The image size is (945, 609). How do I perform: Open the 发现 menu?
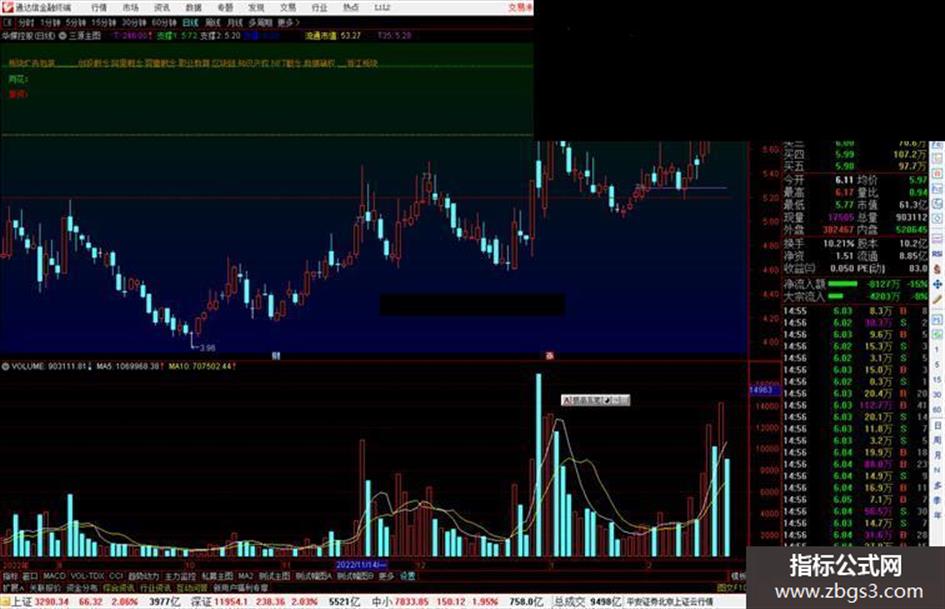256,7
